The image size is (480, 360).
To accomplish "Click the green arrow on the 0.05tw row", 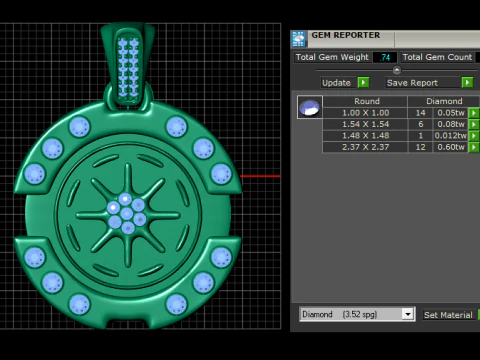I will tap(474, 113).
